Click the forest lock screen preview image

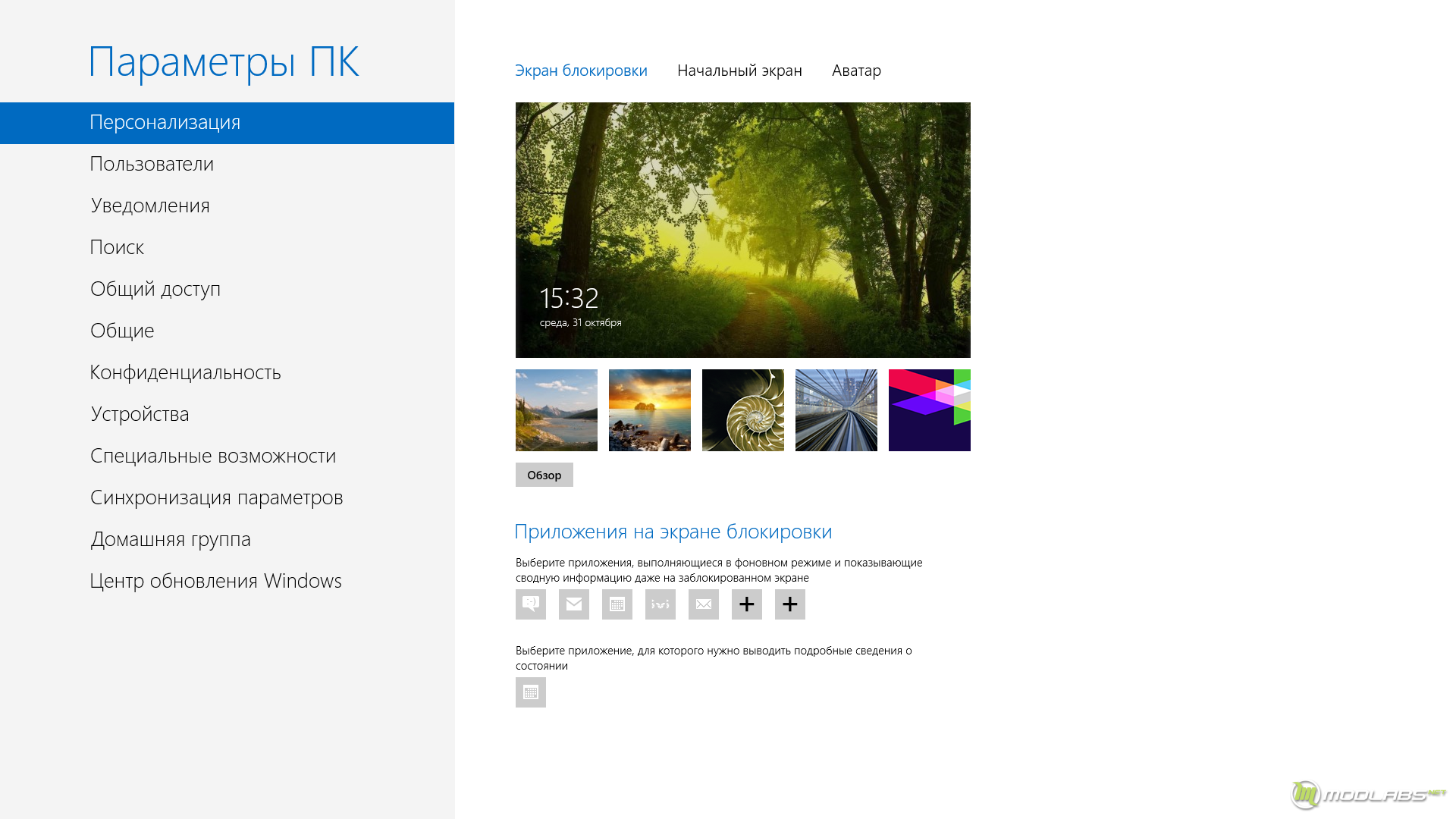click(x=743, y=230)
